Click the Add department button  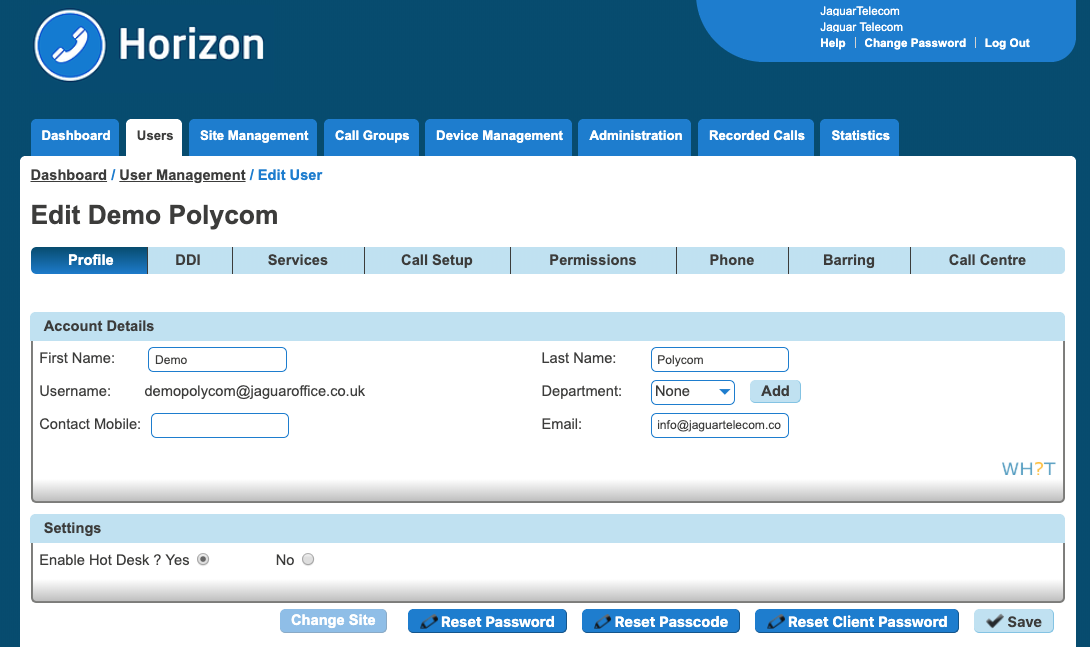click(x=775, y=392)
